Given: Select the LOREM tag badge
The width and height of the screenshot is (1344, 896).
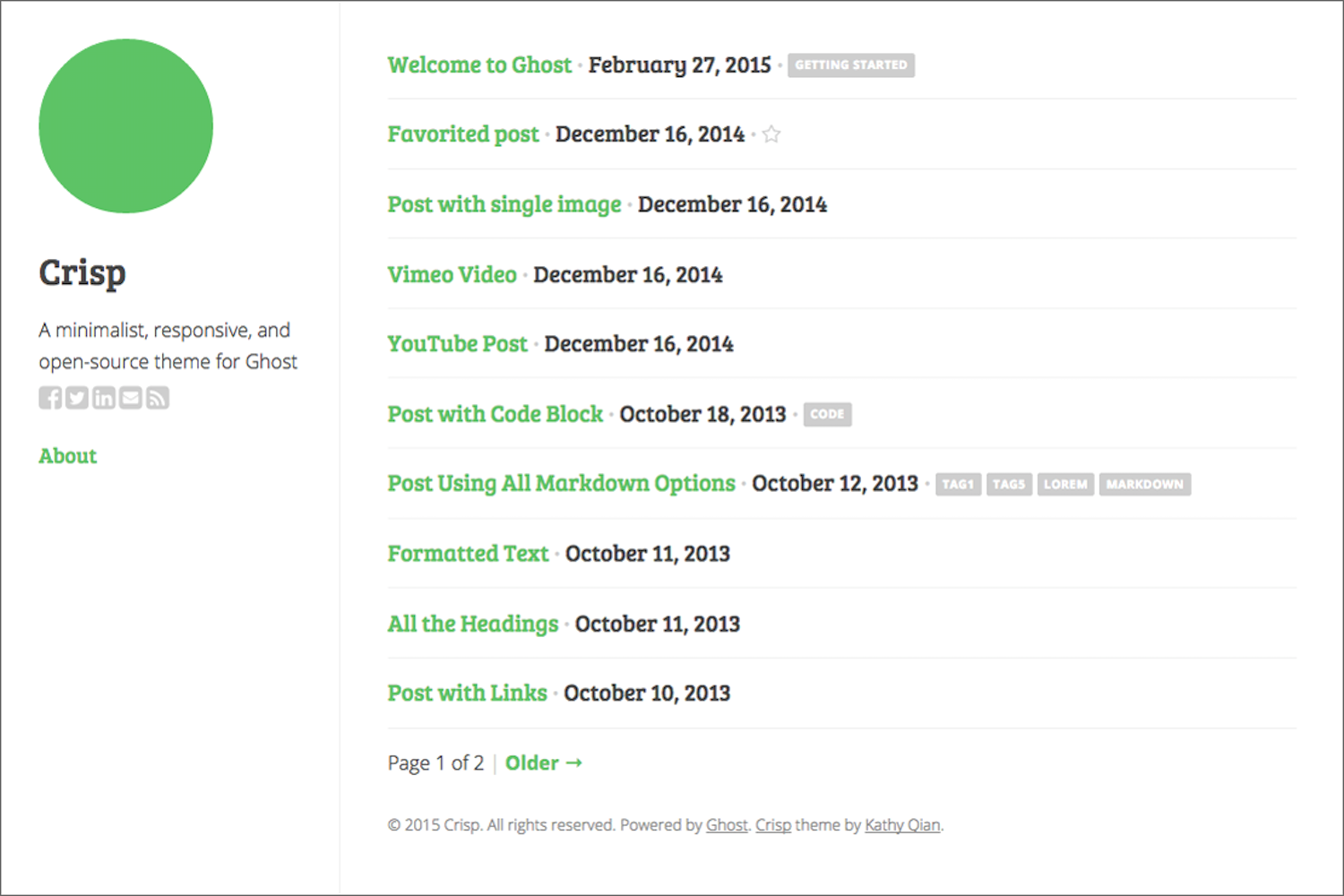Looking at the screenshot, I should 1065,485.
